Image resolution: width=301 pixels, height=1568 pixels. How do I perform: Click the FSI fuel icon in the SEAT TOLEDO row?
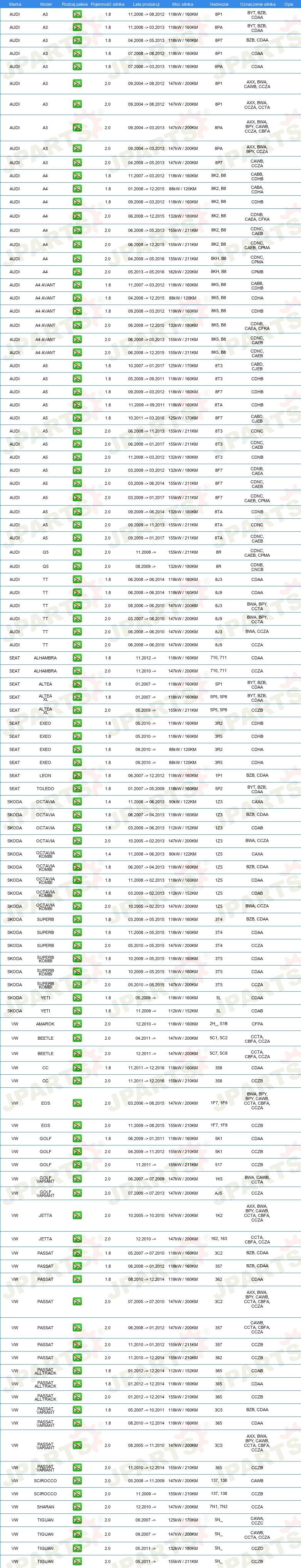click(77, 789)
